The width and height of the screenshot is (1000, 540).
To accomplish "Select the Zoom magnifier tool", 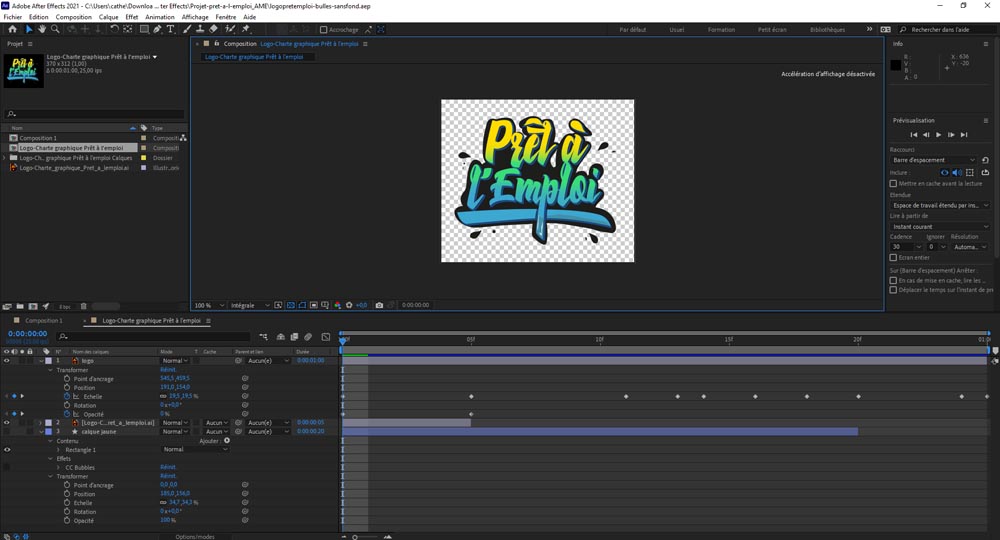I will point(55,29).
